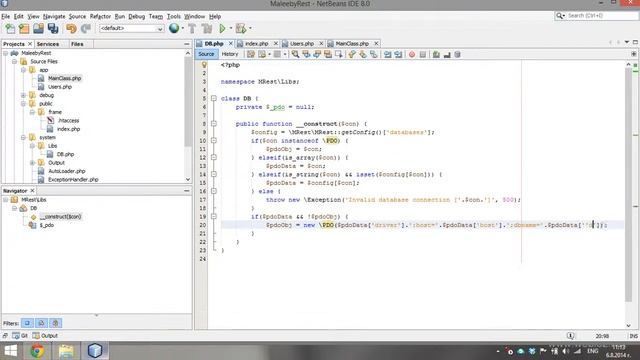The height and width of the screenshot is (360, 640).
Task: Switch to the index.php editor tab
Action: pos(256,44)
